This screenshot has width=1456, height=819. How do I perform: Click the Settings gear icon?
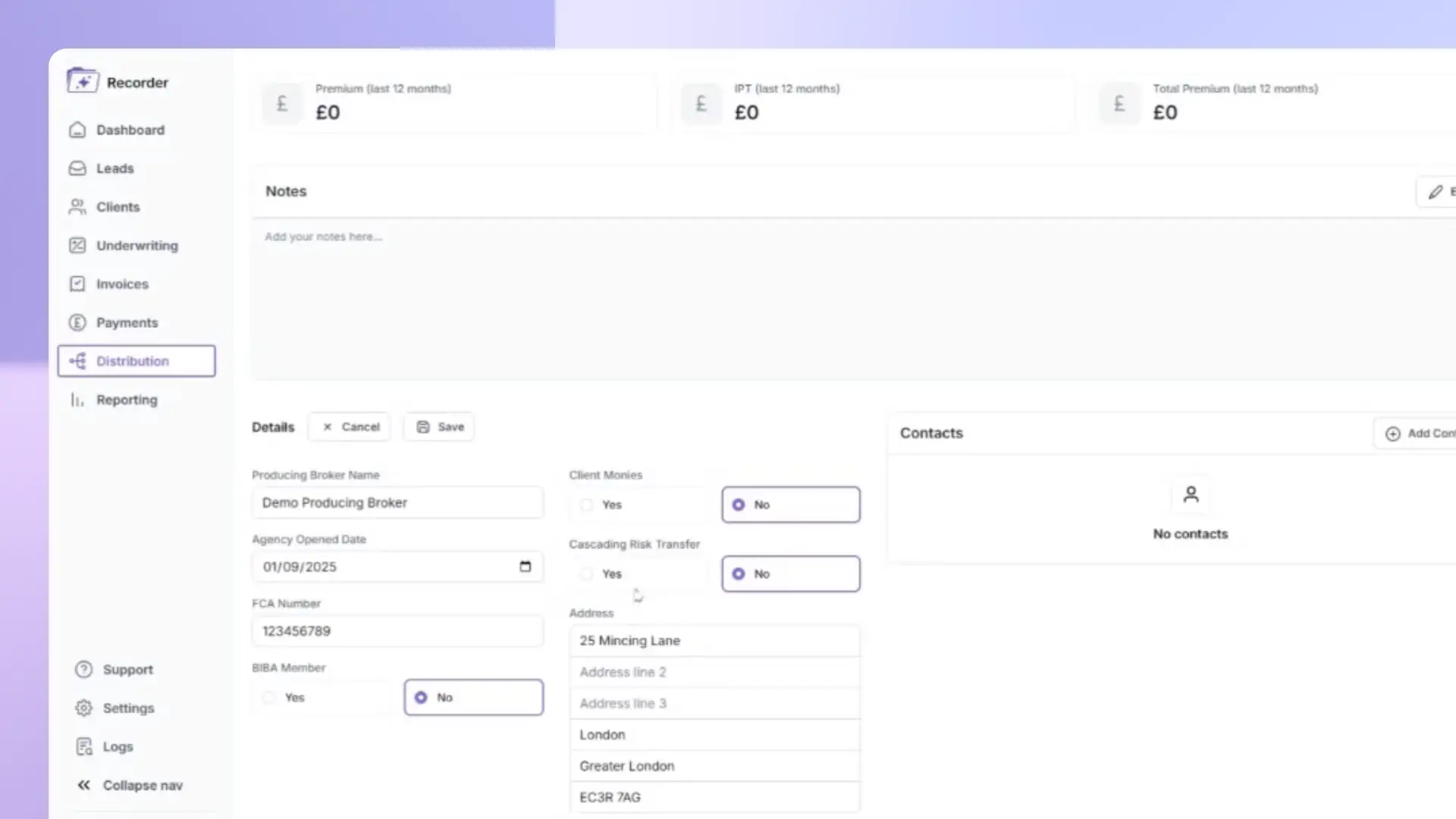[x=83, y=708]
